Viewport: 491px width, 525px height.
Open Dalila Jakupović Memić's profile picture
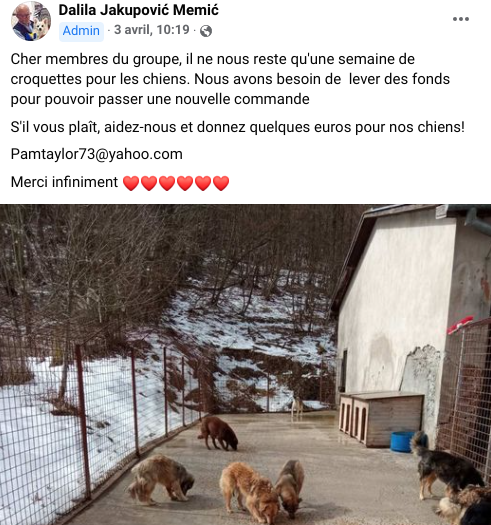tap(31, 21)
